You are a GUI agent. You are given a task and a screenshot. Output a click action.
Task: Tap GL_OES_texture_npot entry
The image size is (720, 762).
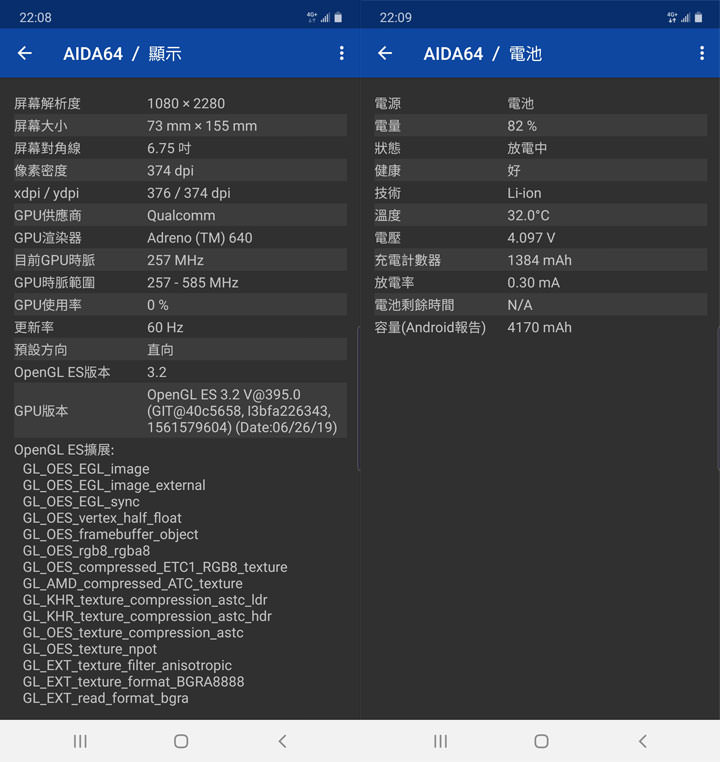90,649
